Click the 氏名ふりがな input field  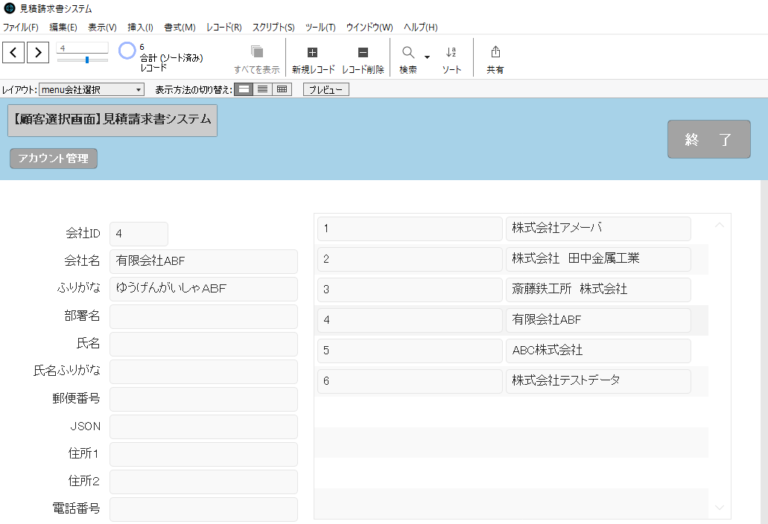(203, 371)
